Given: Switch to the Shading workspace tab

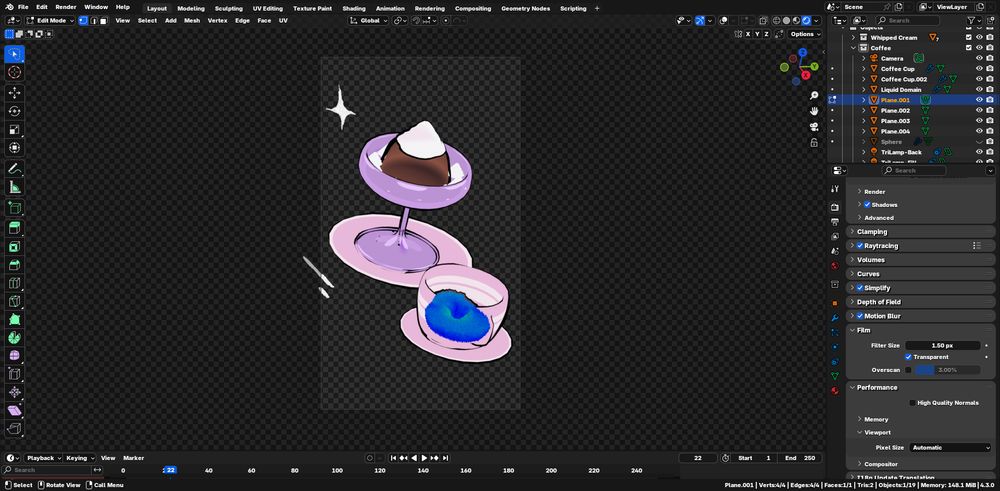Looking at the screenshot, I should click(x=354, y=8).
